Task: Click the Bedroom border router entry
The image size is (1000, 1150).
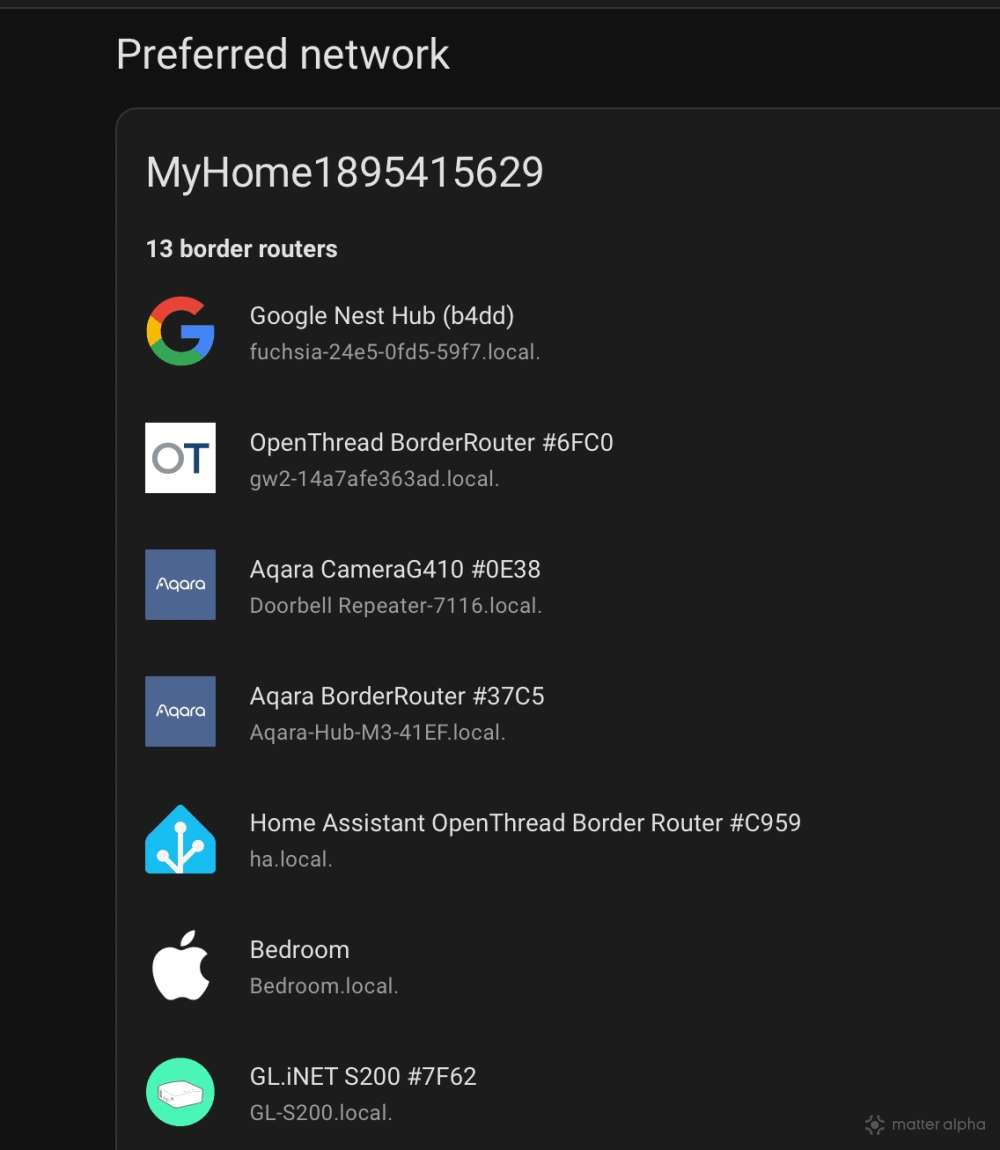Action: coord(299,950)
